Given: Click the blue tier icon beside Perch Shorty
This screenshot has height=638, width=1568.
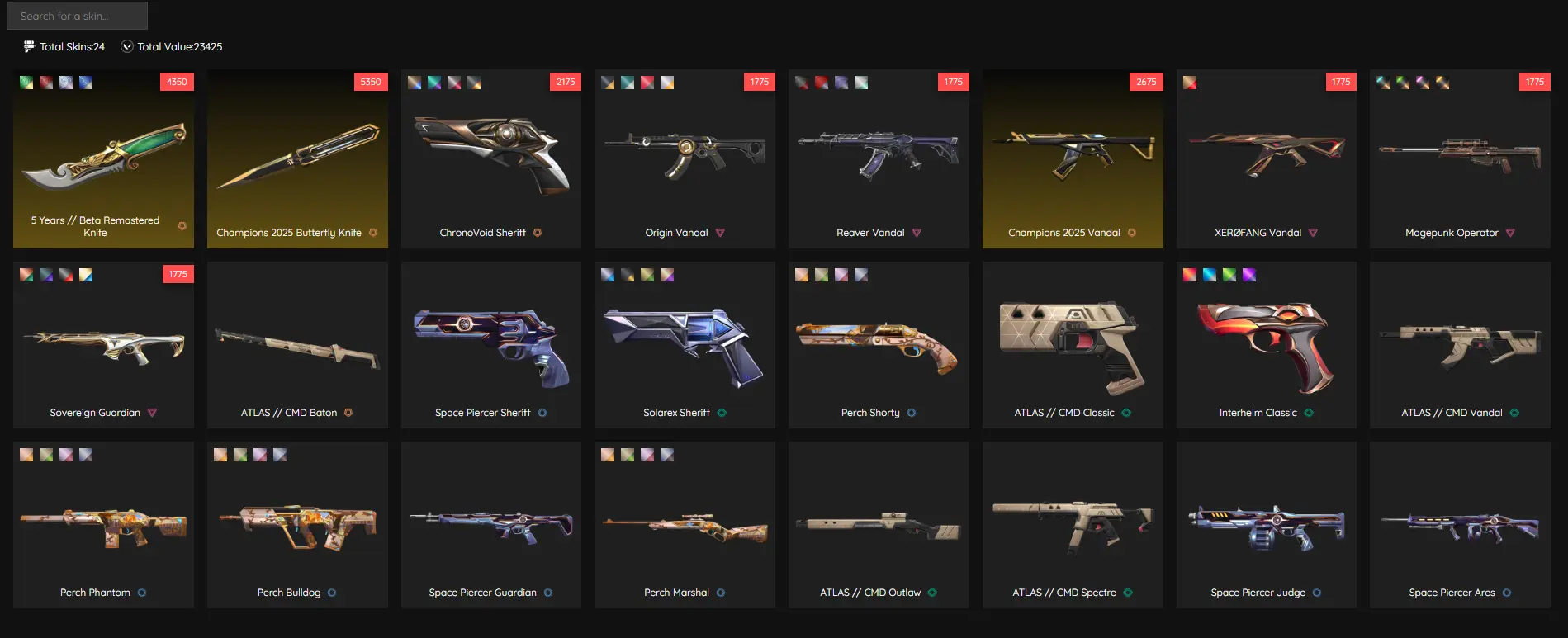Looking at the screenshot, I should (x=912, y=413).
